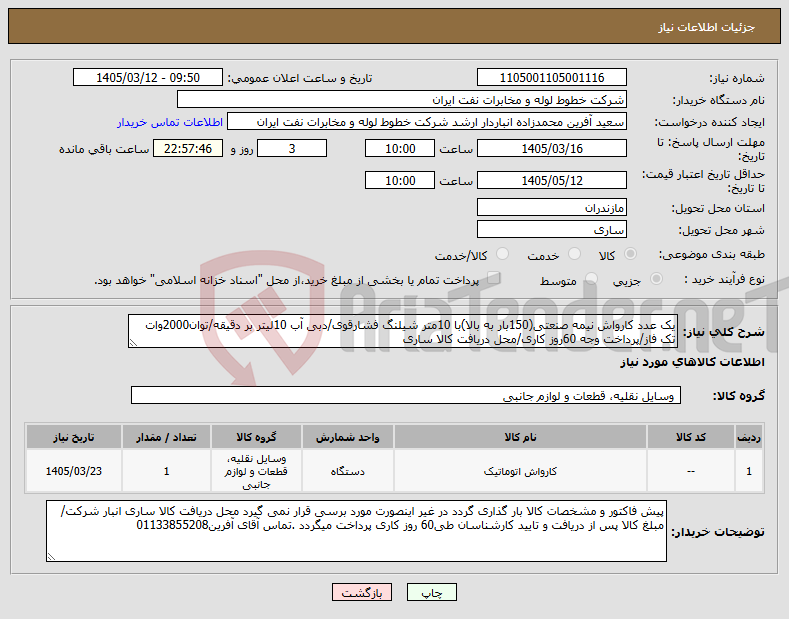
Task: Click the بازگشت back button
Action: [362, 592]
